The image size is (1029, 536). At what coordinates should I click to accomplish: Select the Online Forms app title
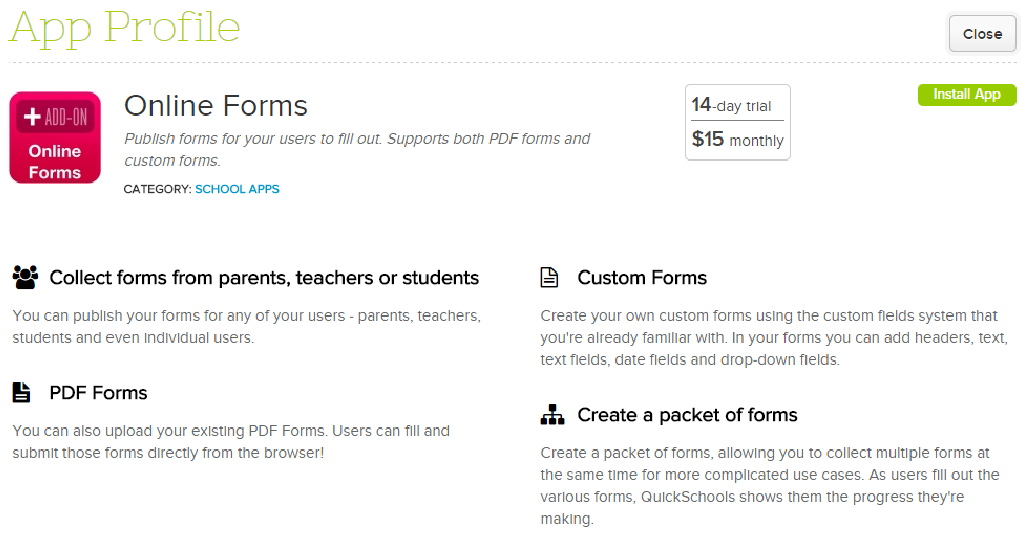[216, 106]
